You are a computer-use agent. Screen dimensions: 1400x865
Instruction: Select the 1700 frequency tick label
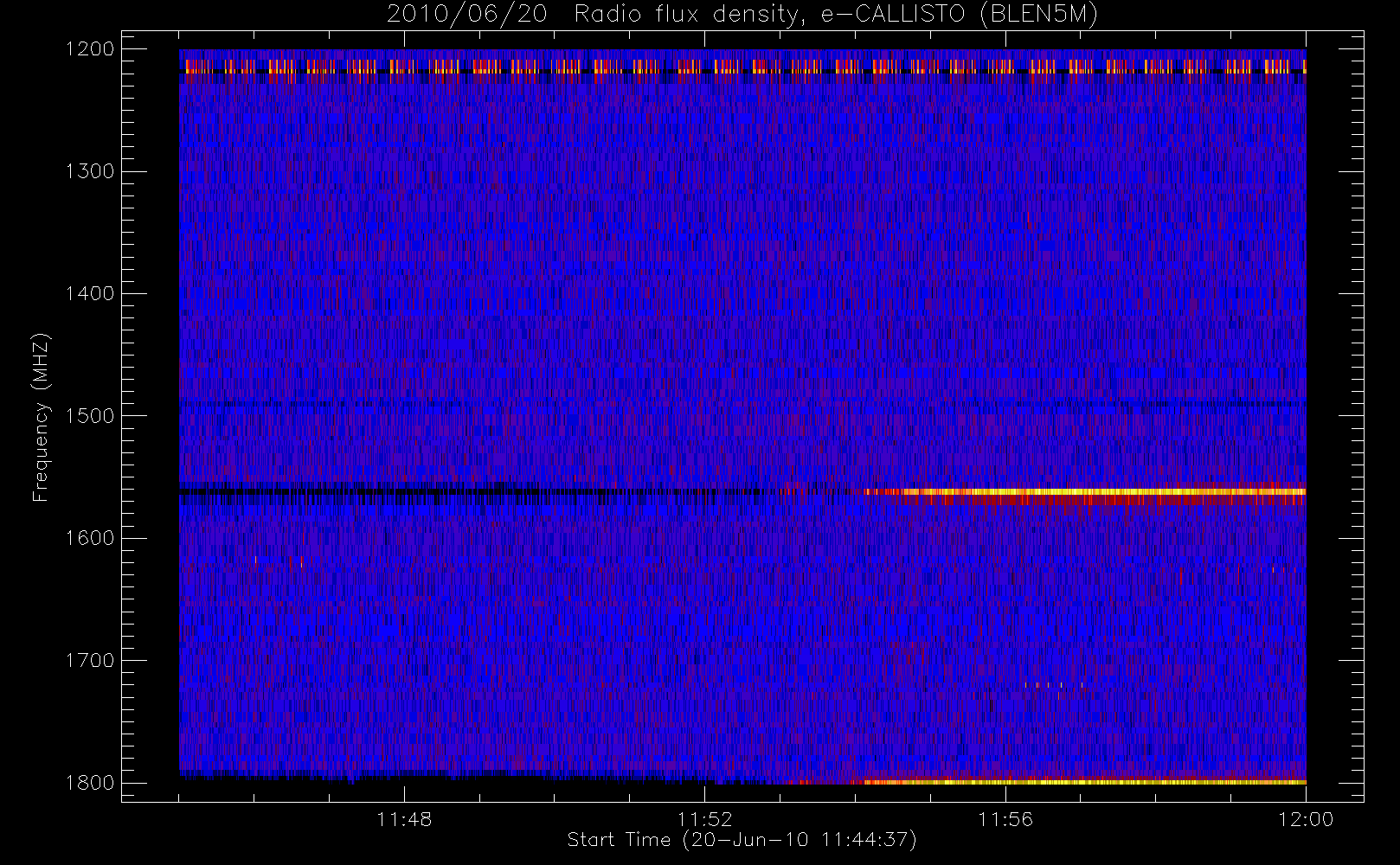click(x=90, y=661)
